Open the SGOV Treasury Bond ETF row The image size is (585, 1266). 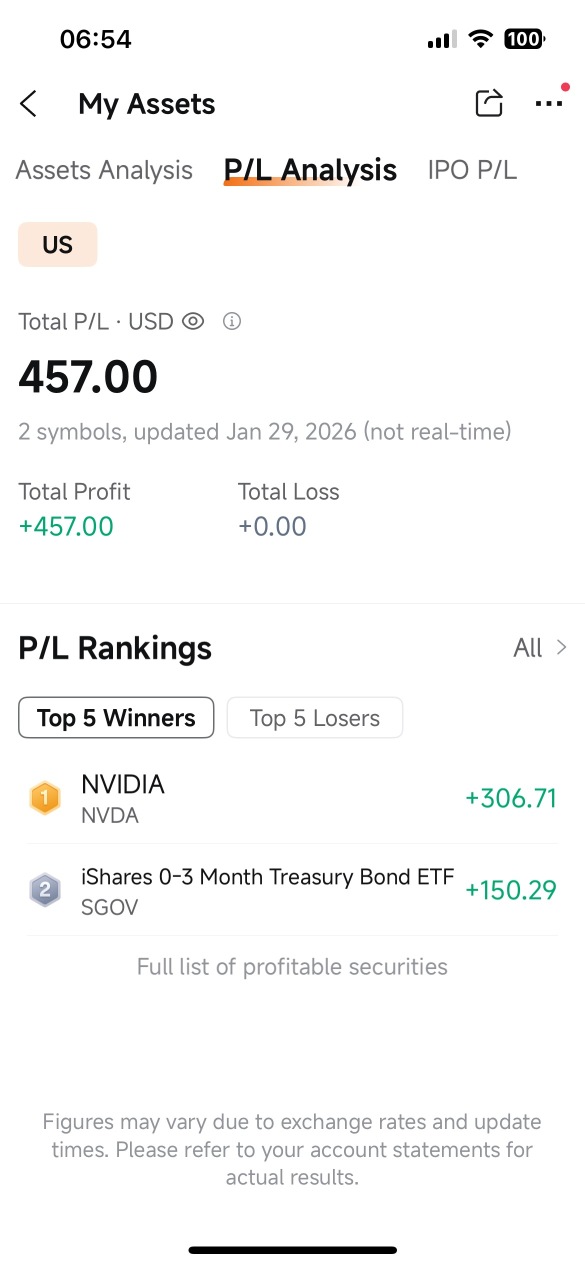292,890
